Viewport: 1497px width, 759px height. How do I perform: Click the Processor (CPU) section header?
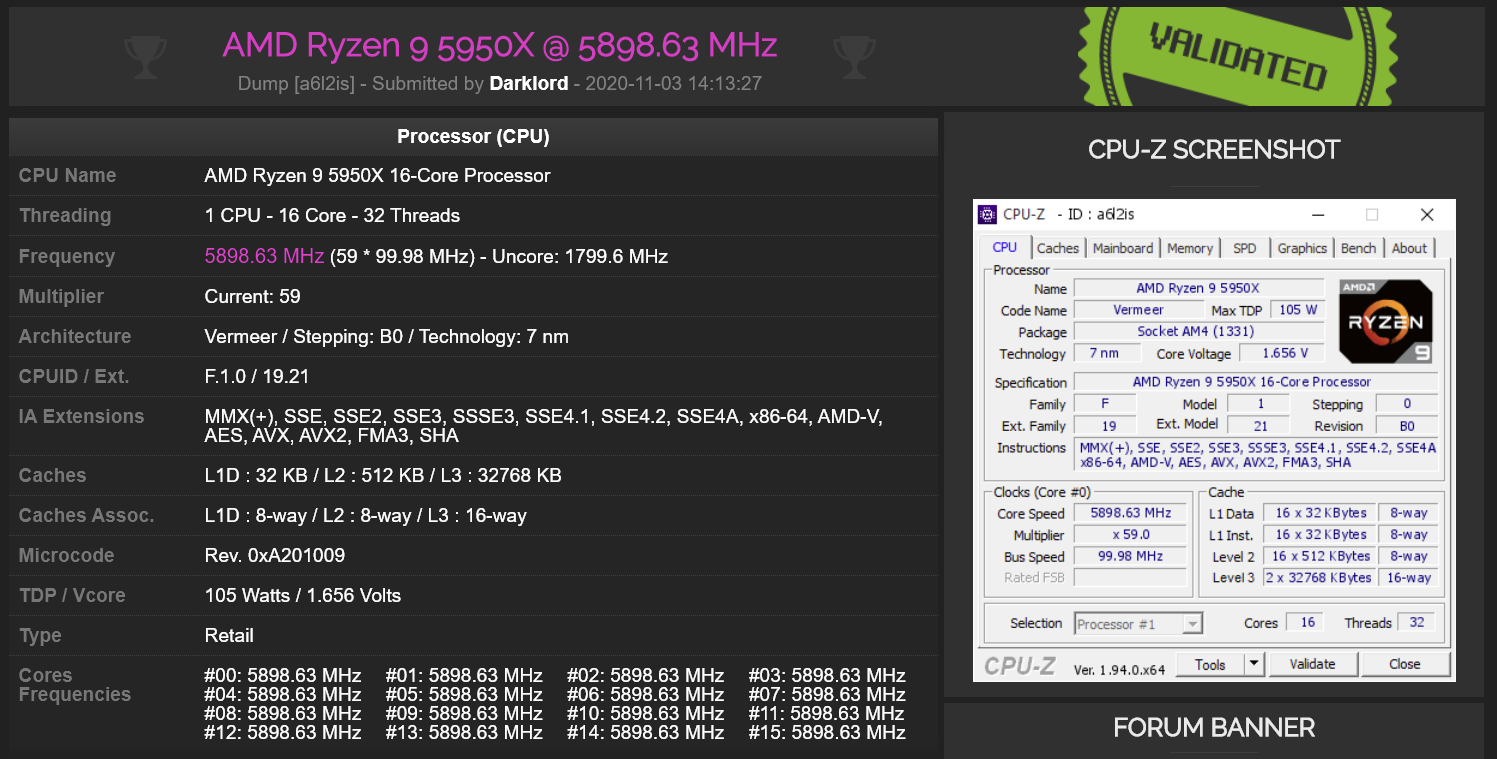[x=473, y=136]
